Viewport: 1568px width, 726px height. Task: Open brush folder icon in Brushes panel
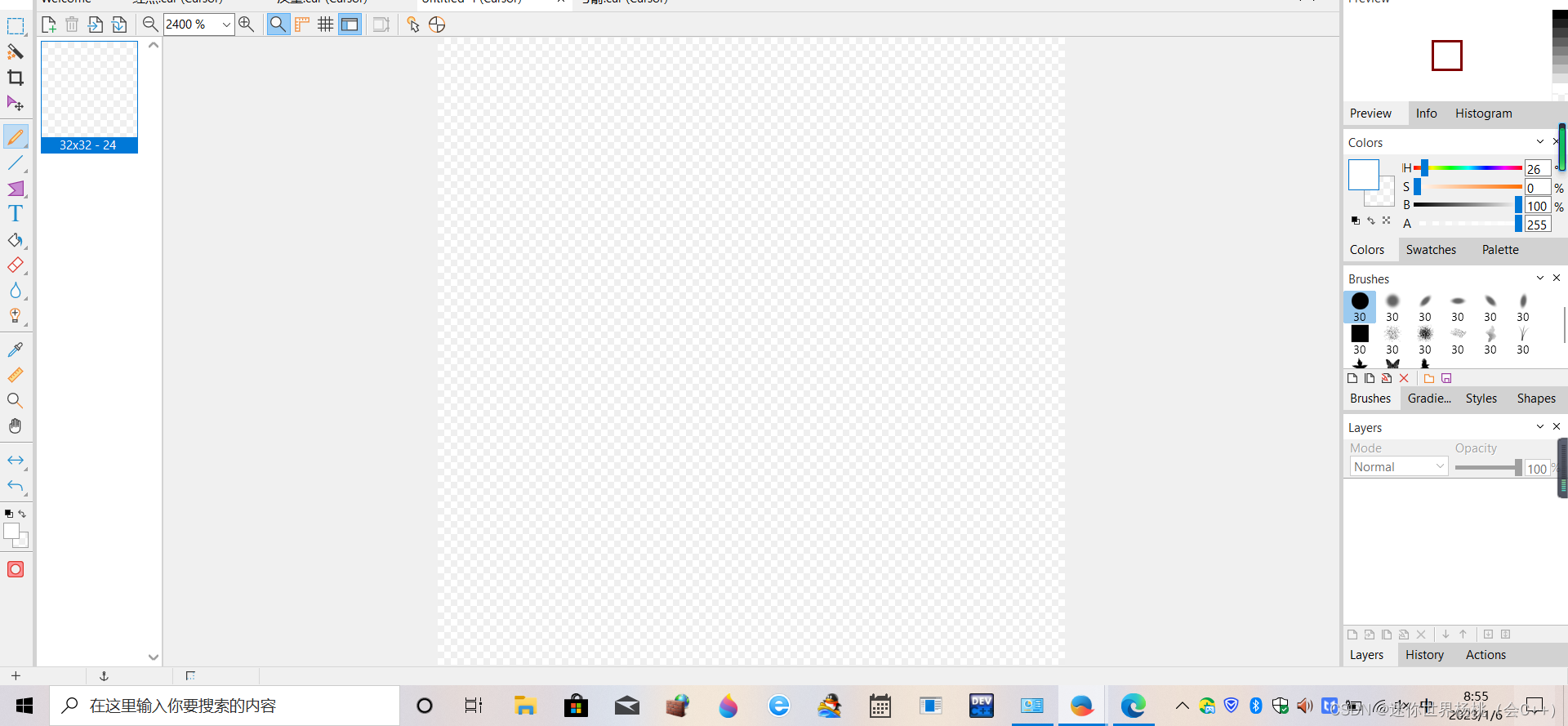tap(1429, 378)
